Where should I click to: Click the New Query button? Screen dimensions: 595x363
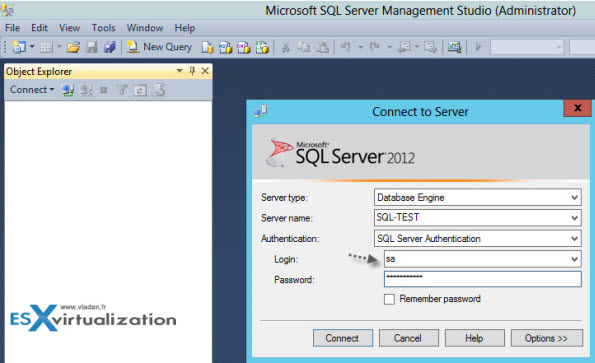159,47
